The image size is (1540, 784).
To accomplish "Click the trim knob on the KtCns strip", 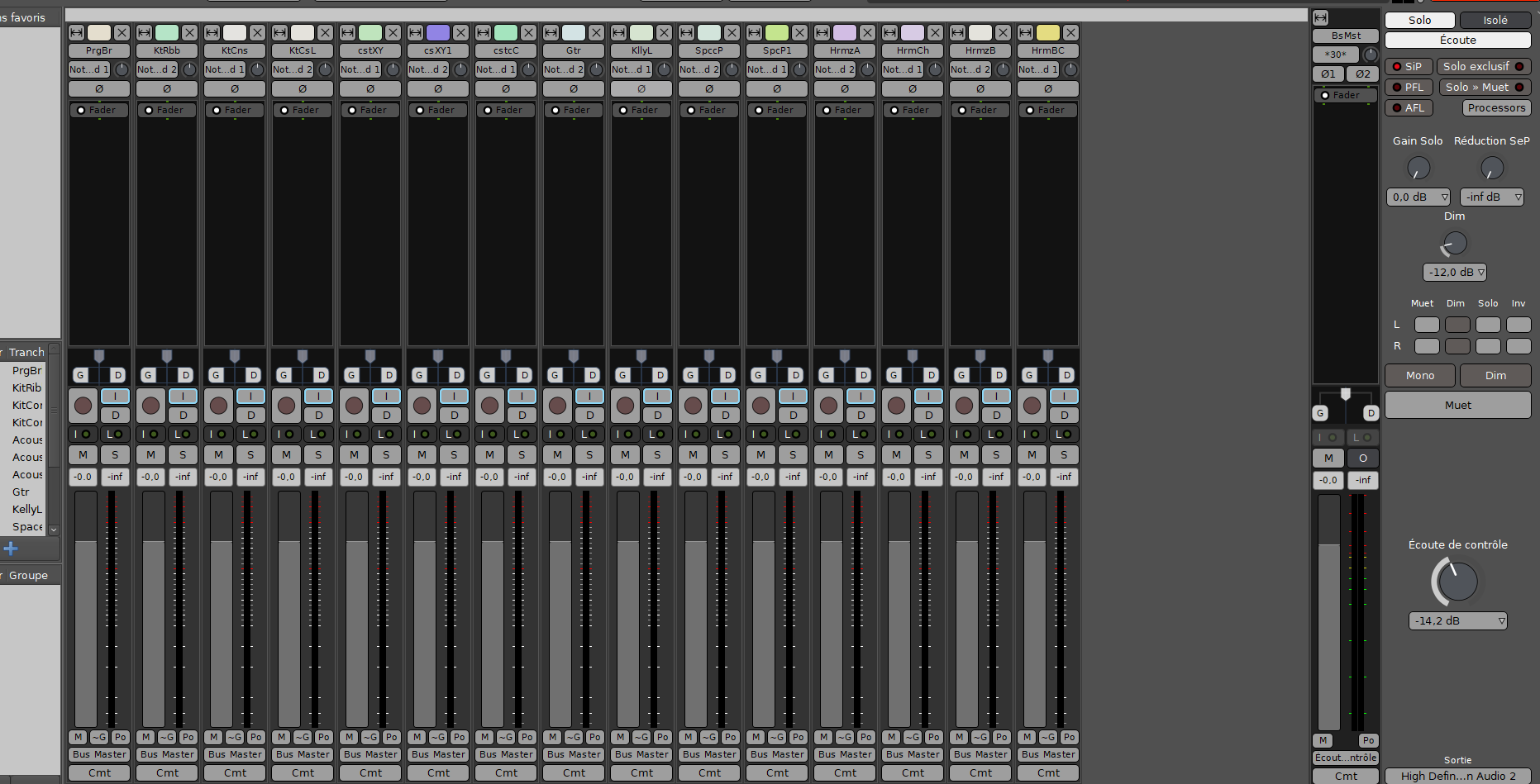I will 257,69.
